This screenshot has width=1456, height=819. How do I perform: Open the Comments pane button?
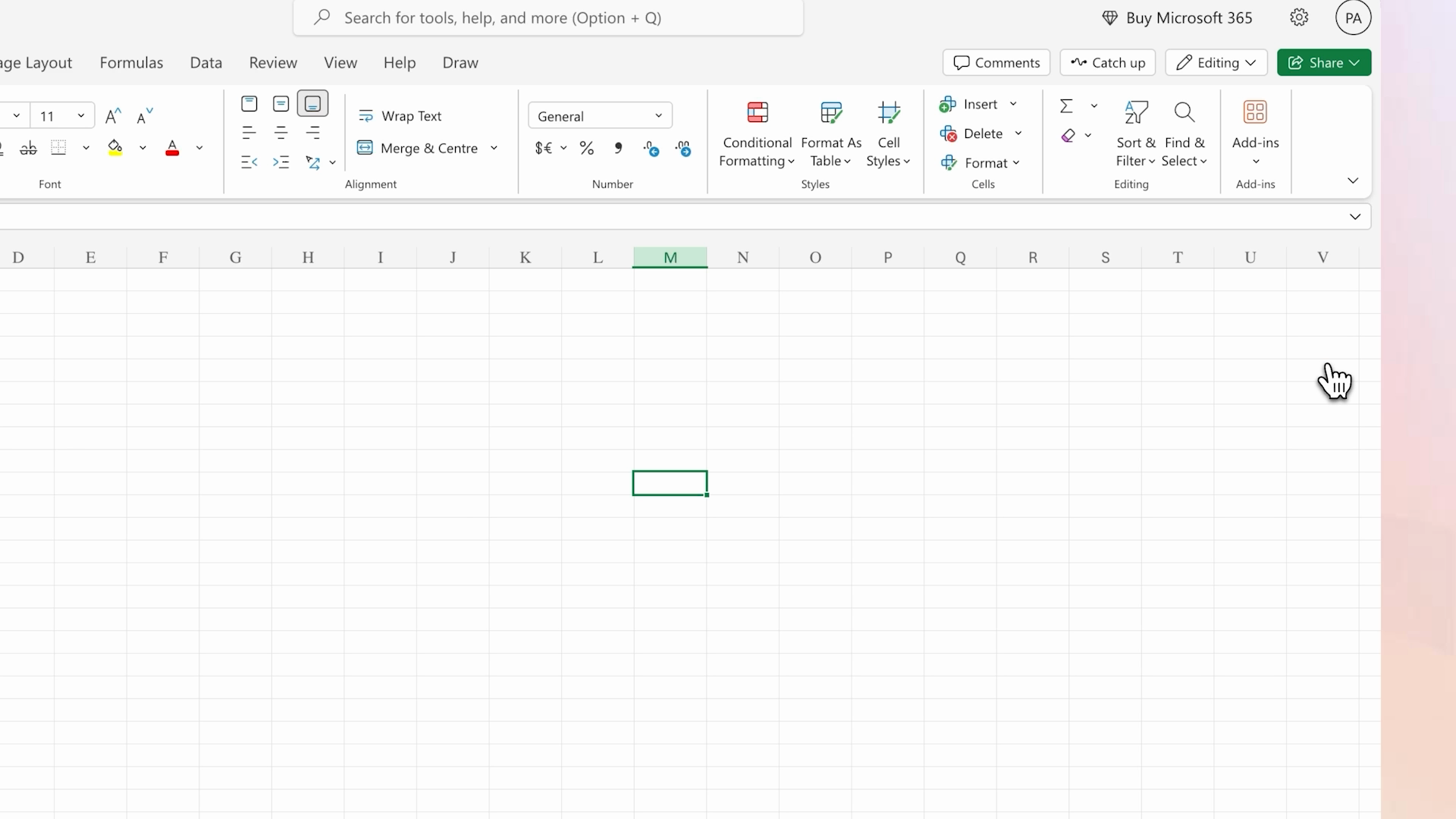tap(996, 63)
